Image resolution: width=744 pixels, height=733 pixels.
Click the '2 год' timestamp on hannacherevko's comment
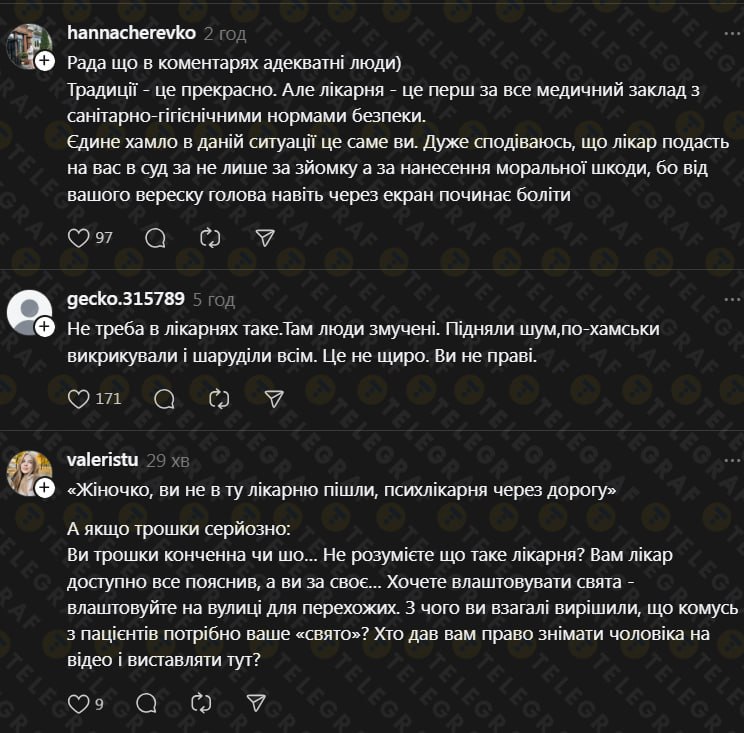pyautogui.click(x=225, y=33)
